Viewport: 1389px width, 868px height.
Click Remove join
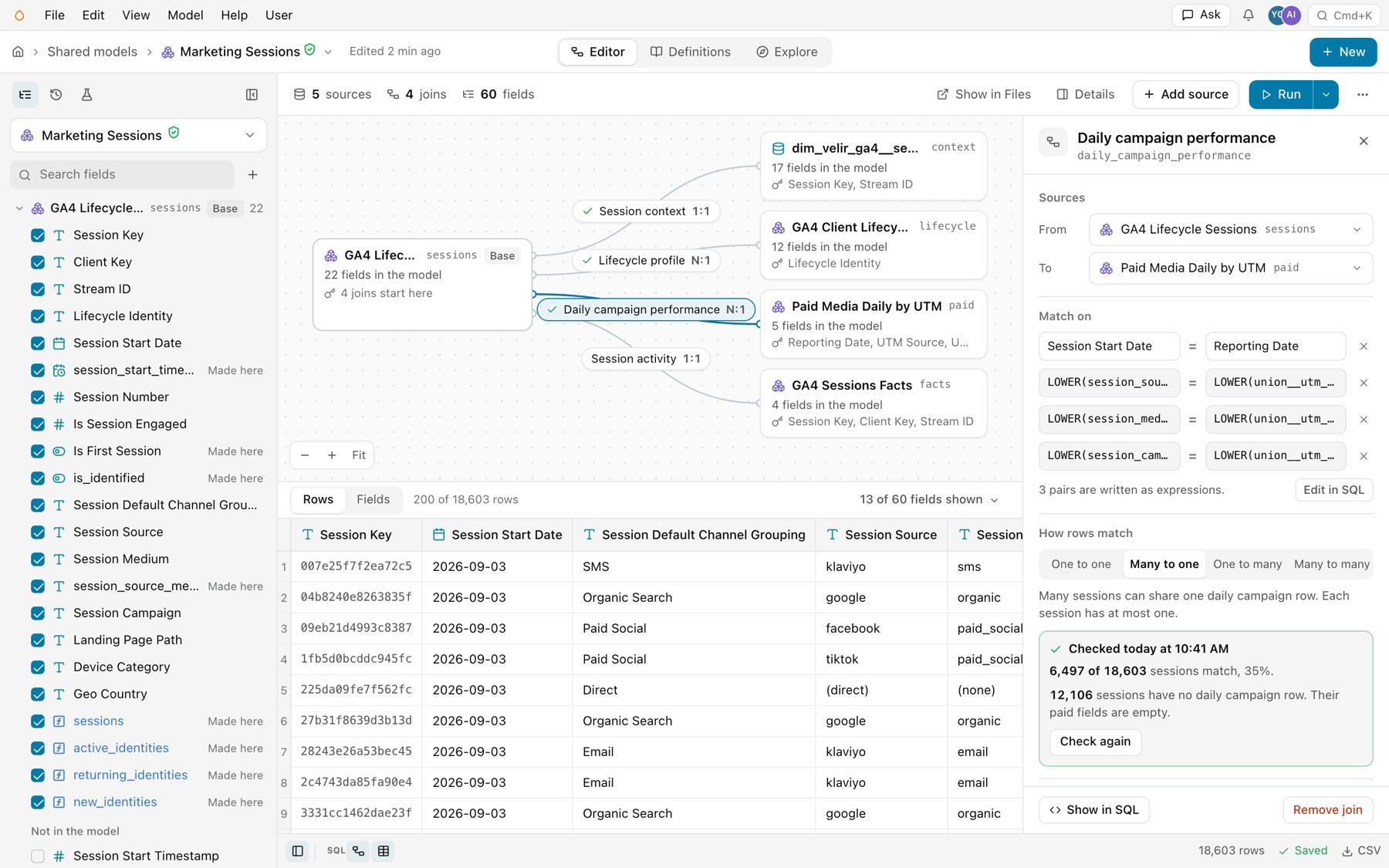coord(1327,809)
